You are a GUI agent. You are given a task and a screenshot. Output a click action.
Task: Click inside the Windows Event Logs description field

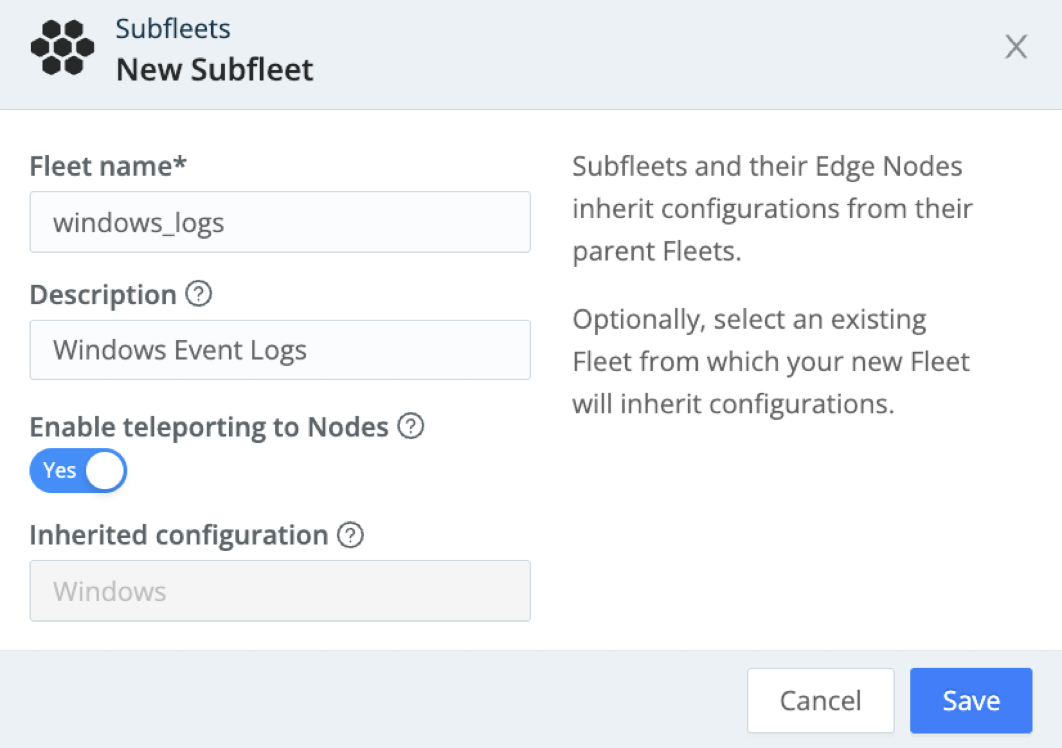(280, 350)
